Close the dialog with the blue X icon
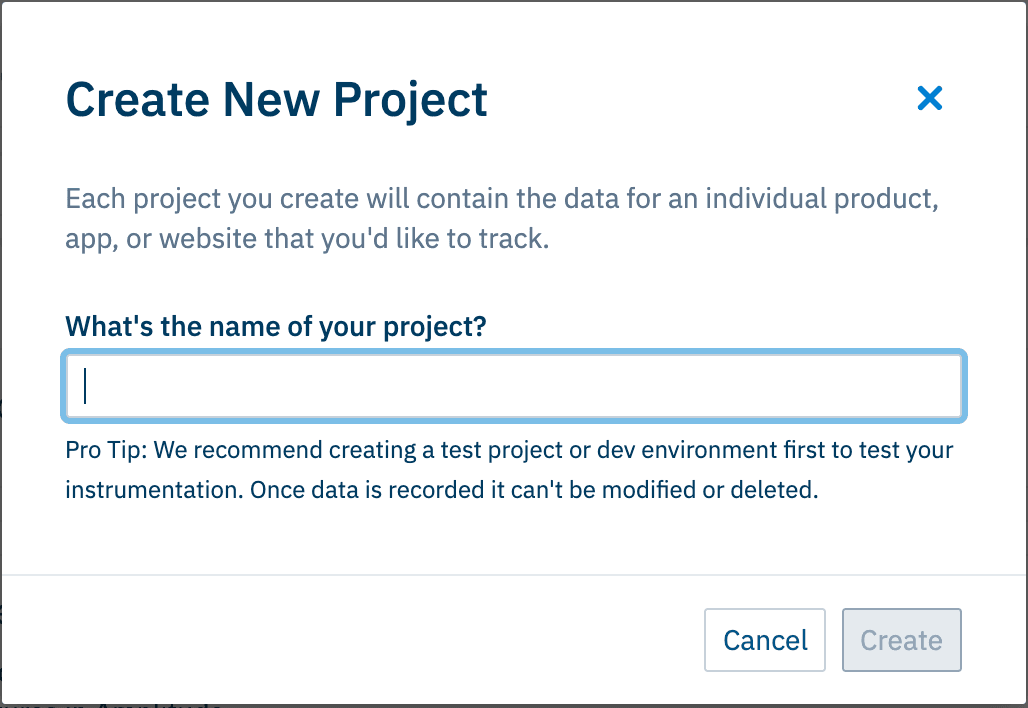Image resolution: width=1028 pixels, height=708 pixels. pyautogui.click(x=930, y=98)
